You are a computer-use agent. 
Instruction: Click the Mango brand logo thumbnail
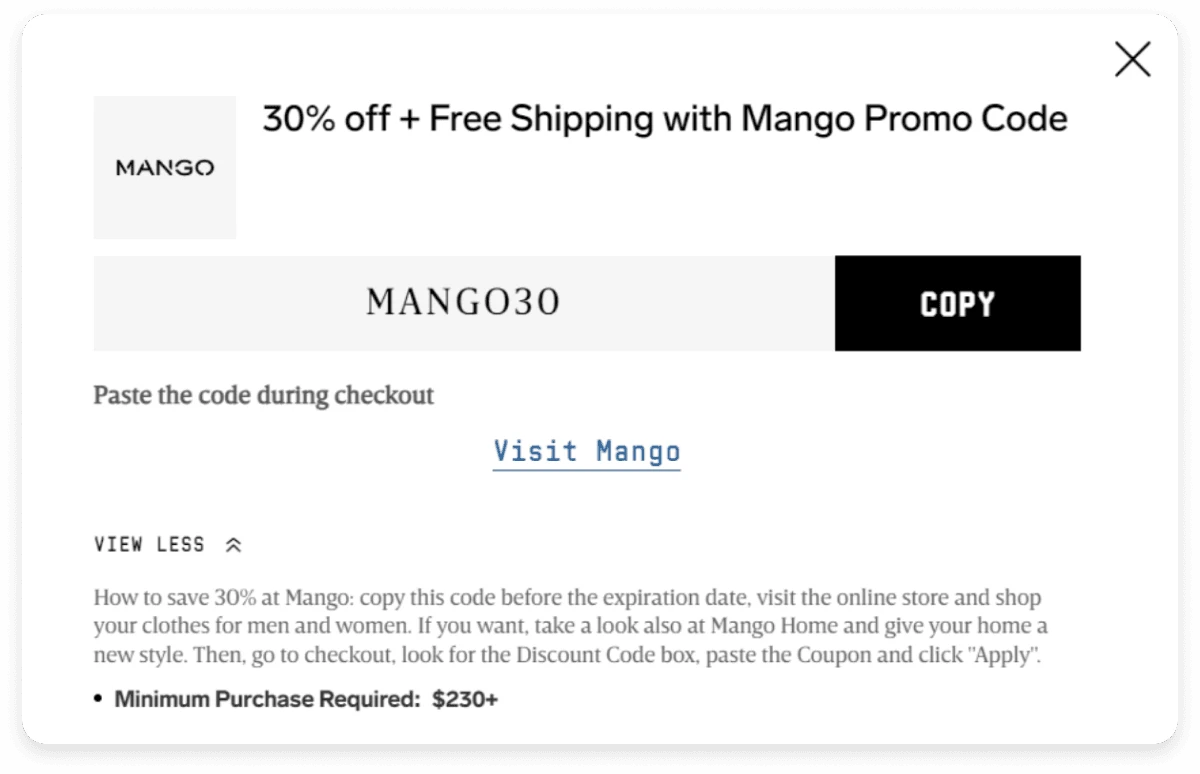click(x=165, y=167)
